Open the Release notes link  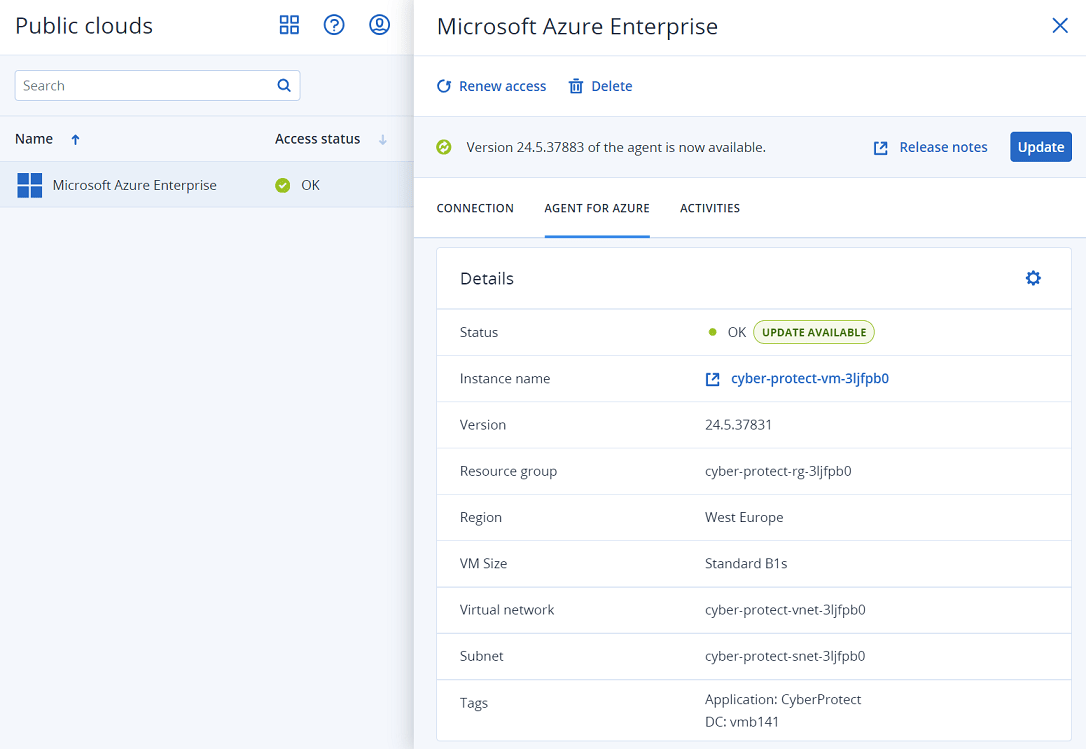pos(931,147)
